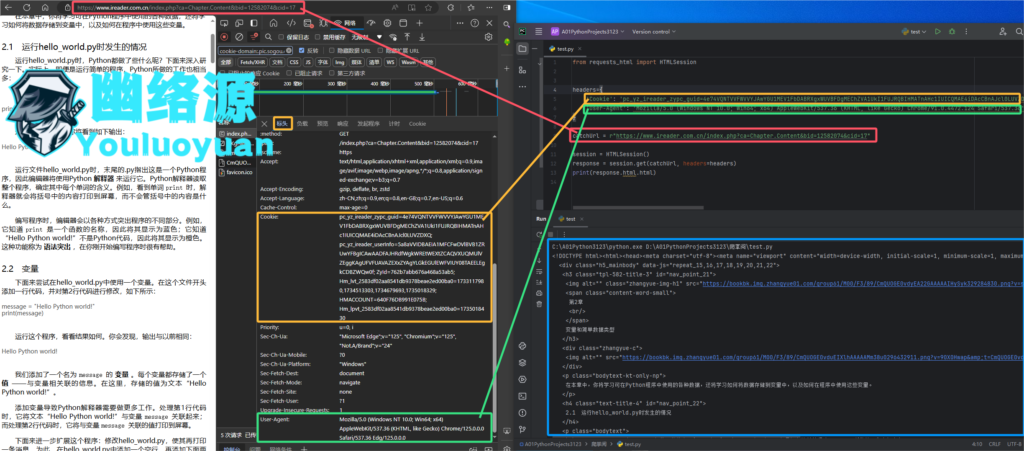The width and height of the screenshot is (1024, 451).
Task: Switch to the 网络 Network tab in DevTools
Action: (347, 23)
